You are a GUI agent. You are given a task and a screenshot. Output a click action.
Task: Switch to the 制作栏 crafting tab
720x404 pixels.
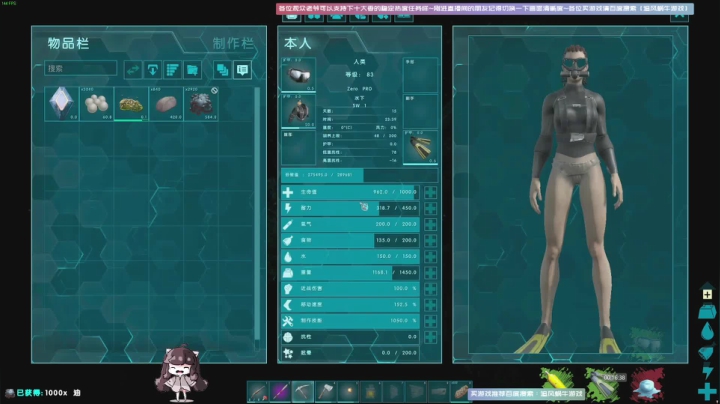pyautogui.click(x=233, y=44)
